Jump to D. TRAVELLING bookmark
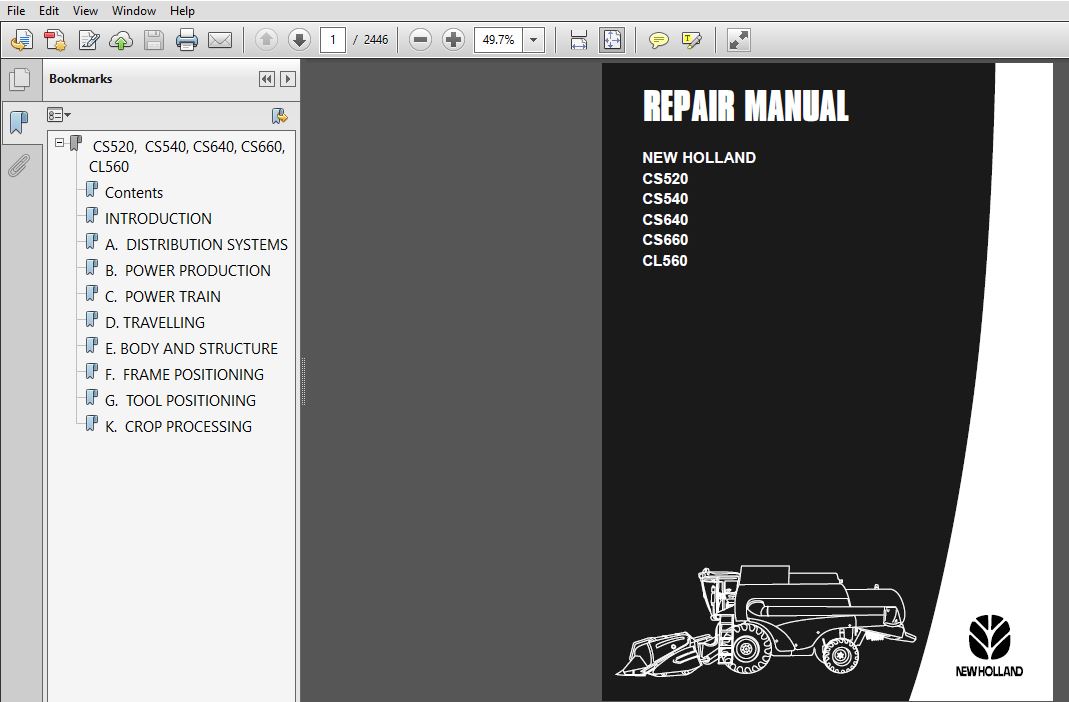1069x702 pixels. [x=155, y=322]
